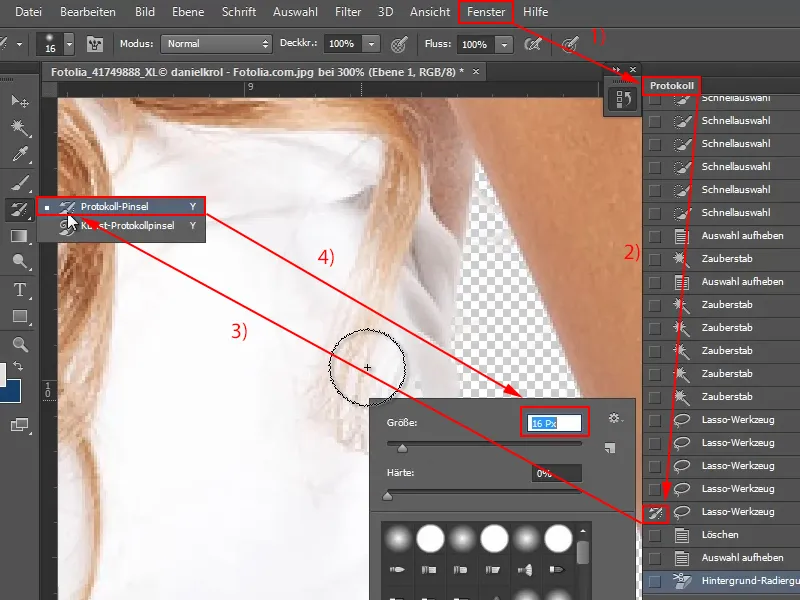The height and width of the screenshot is (600, 800).
Task: Click the Größe size input field
Action: (x=555, y=423)
